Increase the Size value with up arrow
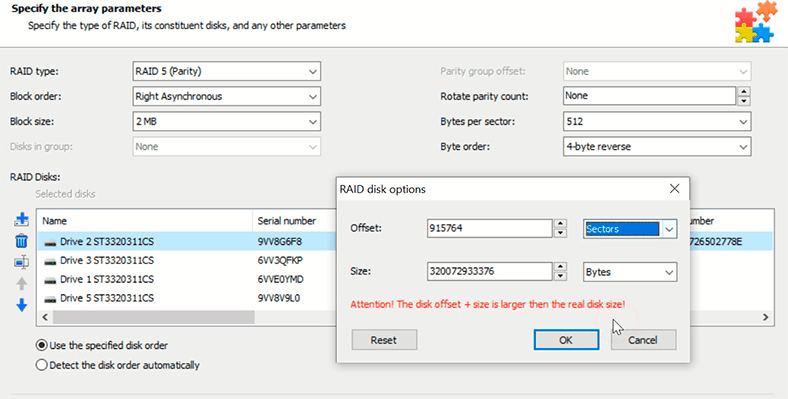The width and height of the screenshot is (788, 399). pyautogui.click(x=560, y=267)
